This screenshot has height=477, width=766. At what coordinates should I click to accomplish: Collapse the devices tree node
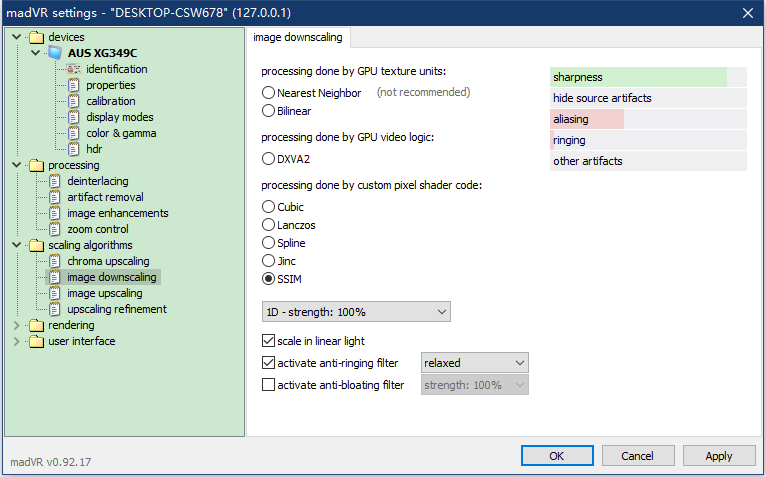[x=17, y=37]
